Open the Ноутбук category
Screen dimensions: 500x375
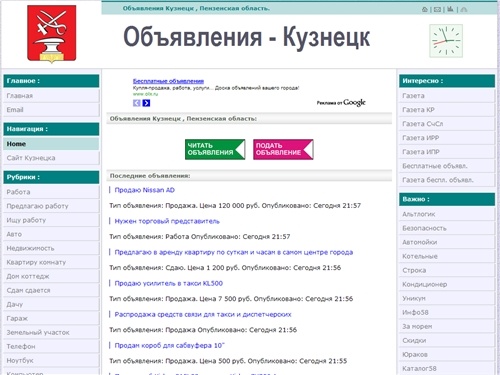51,360
